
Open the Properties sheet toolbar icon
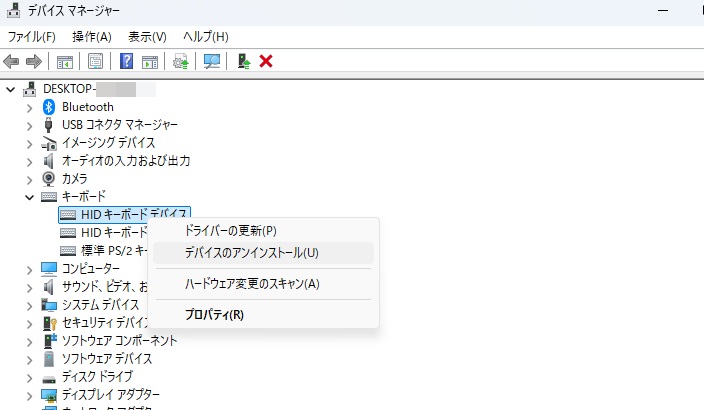95,61
